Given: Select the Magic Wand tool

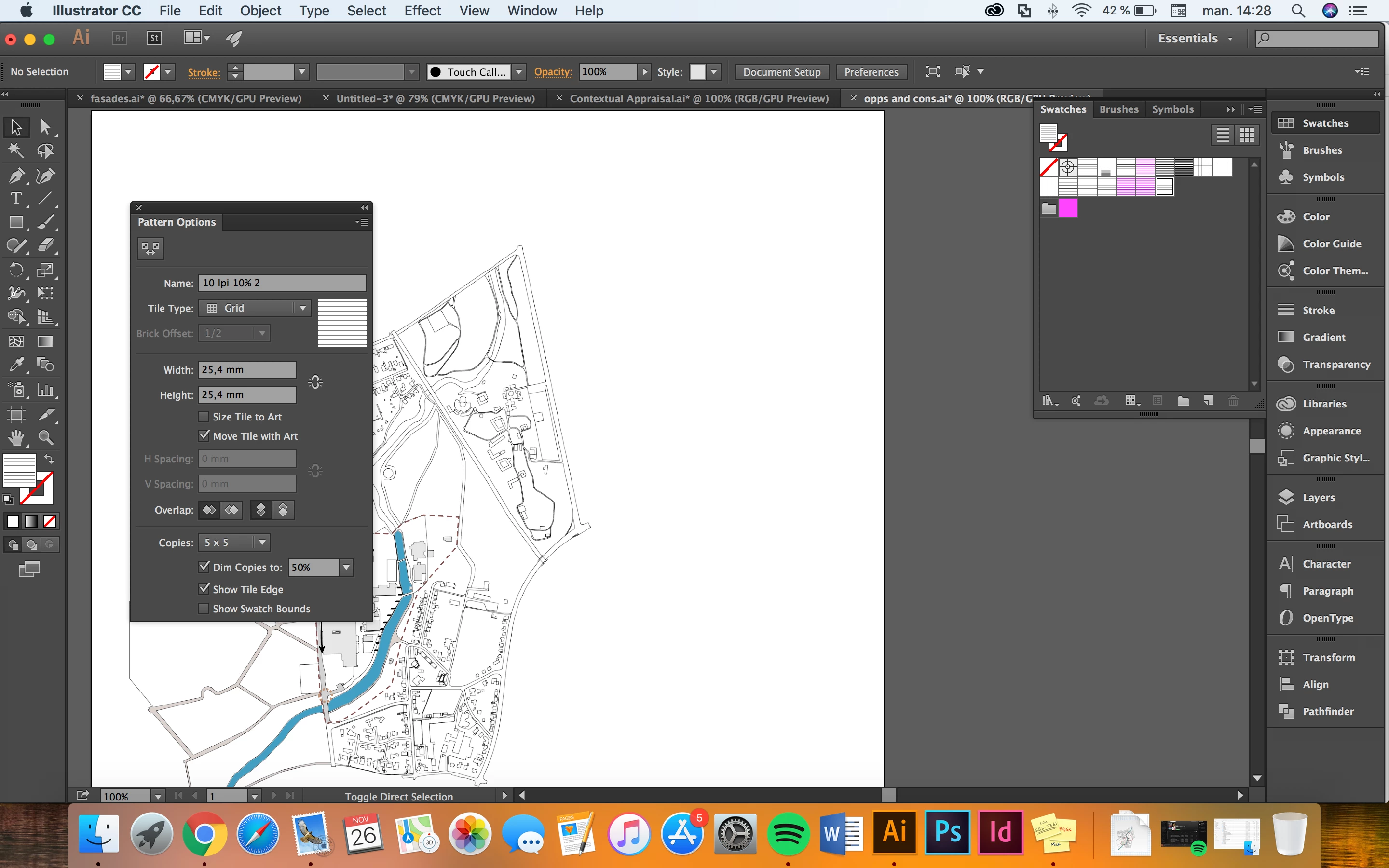Looking at the screenshot, I should tap(16, 150).
